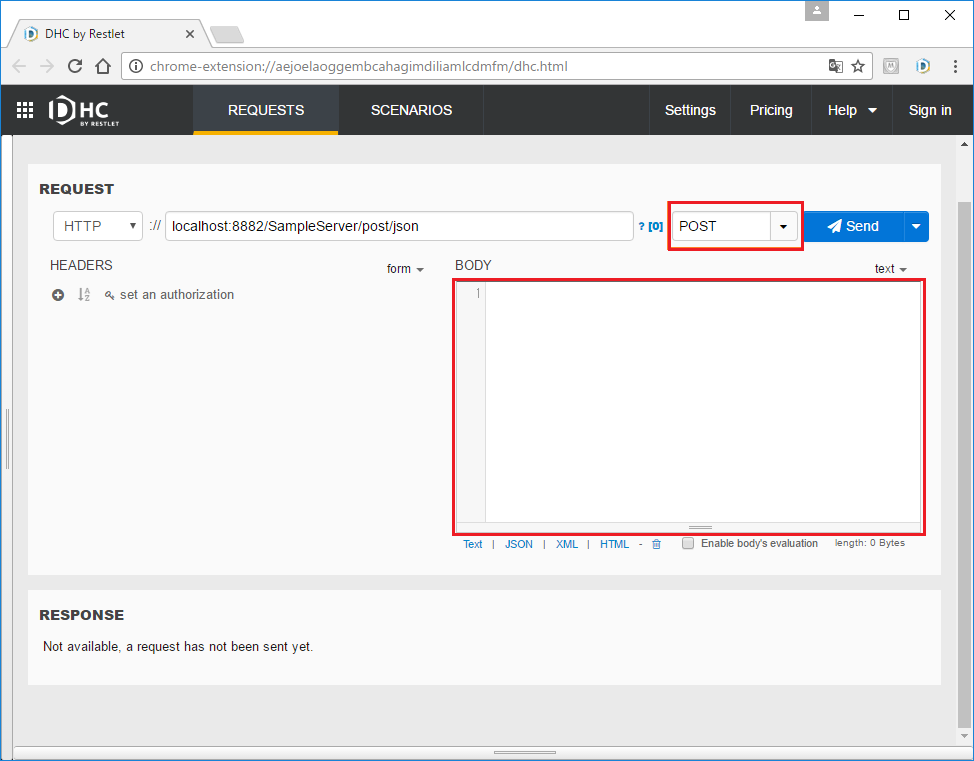Format body as XML

pyautogui.click(x=567, y=544)
